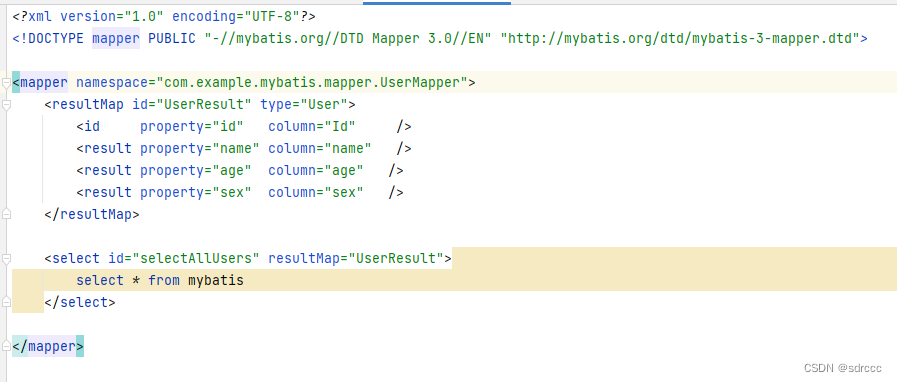897x382 pixels.
Task: Click fold marker beside closing select tag
Action: [x=6, y=302]
